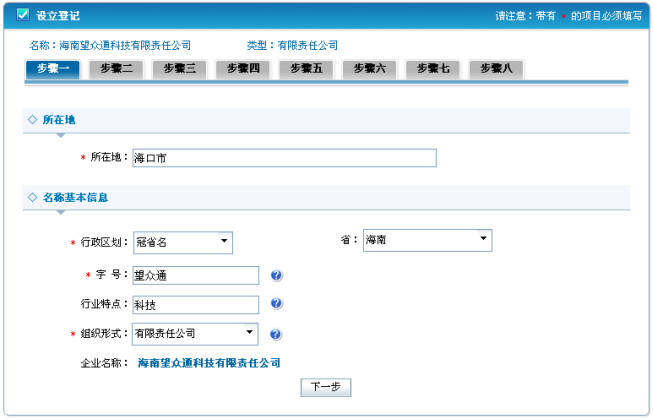Open the 步骤五 tab

click(306, 69)
